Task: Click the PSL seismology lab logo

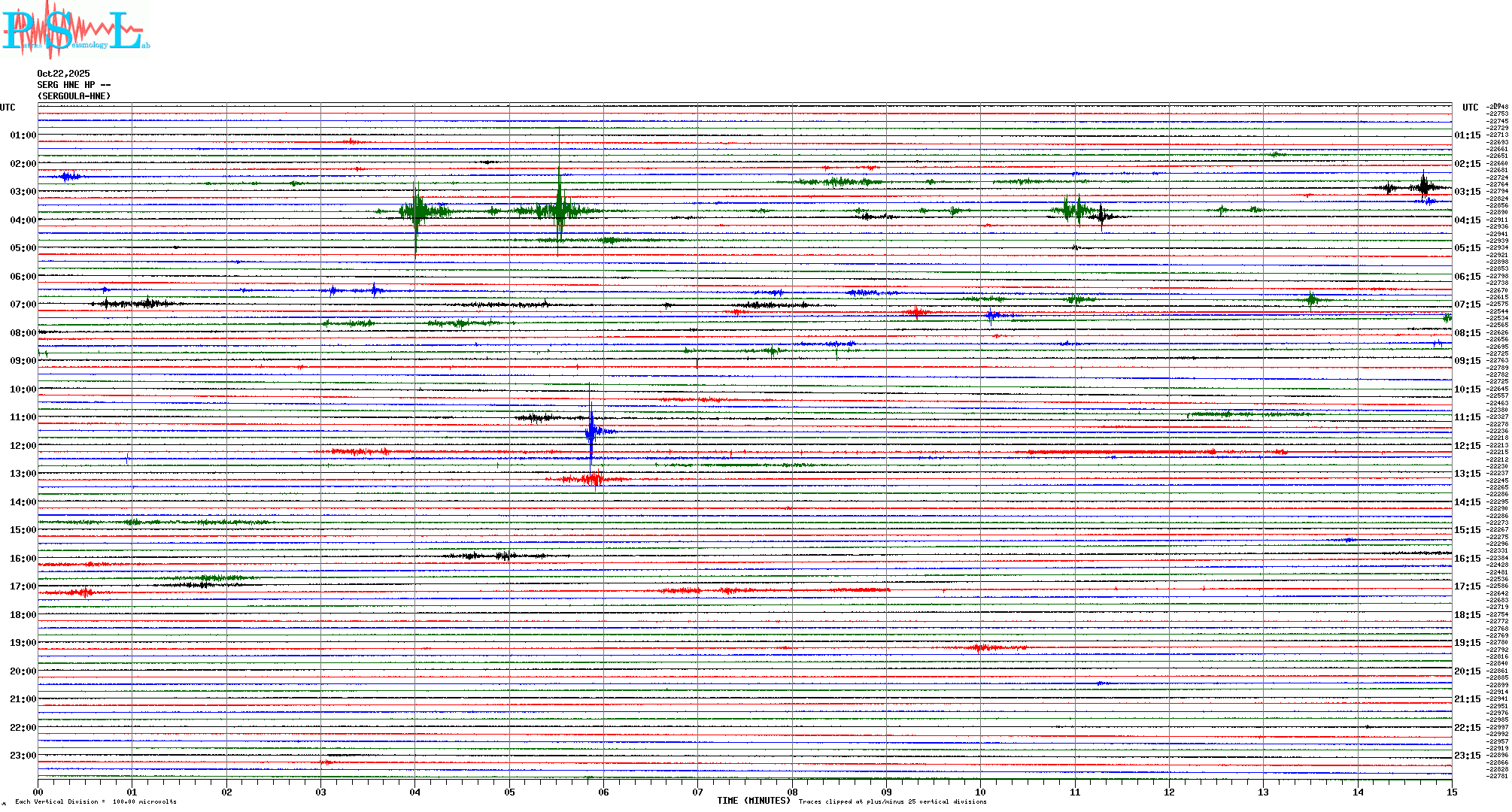Action: click(x=75, y=30)
